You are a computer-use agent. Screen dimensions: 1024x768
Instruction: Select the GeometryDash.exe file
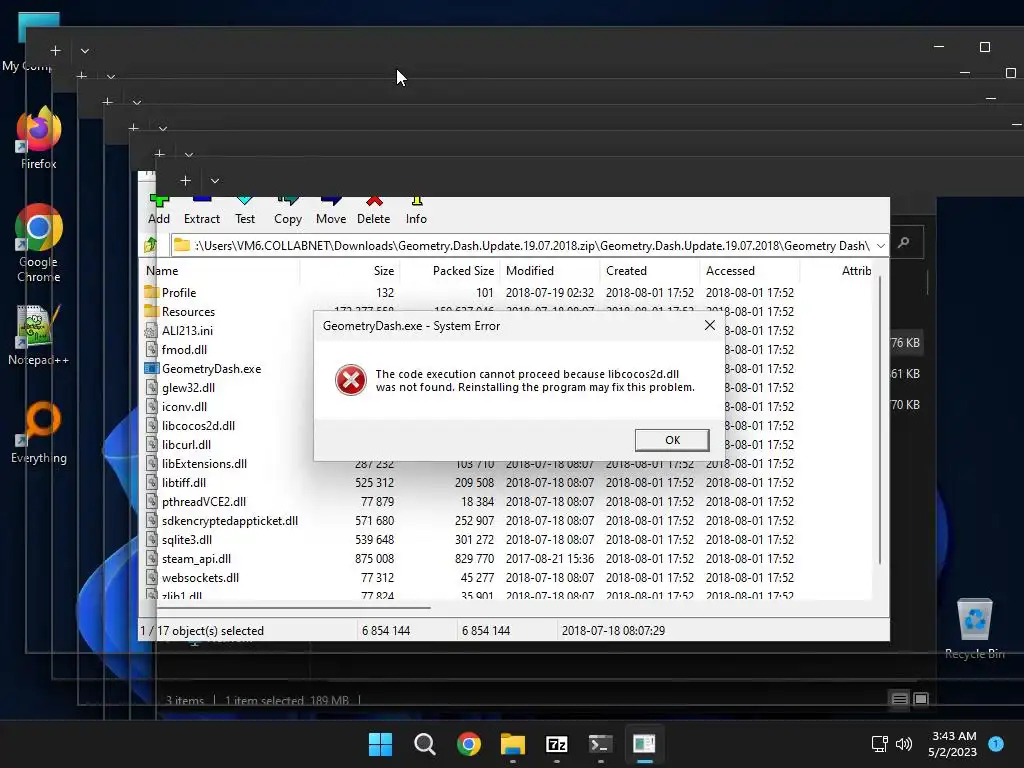click(x=211, y=368)
